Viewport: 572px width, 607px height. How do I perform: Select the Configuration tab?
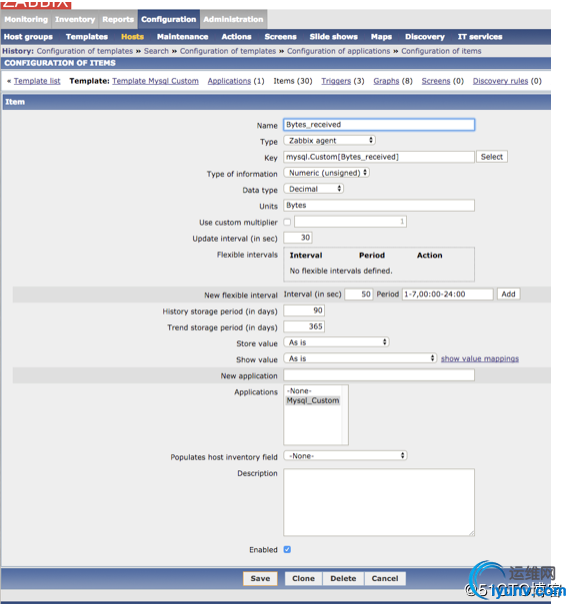point(168,19)
